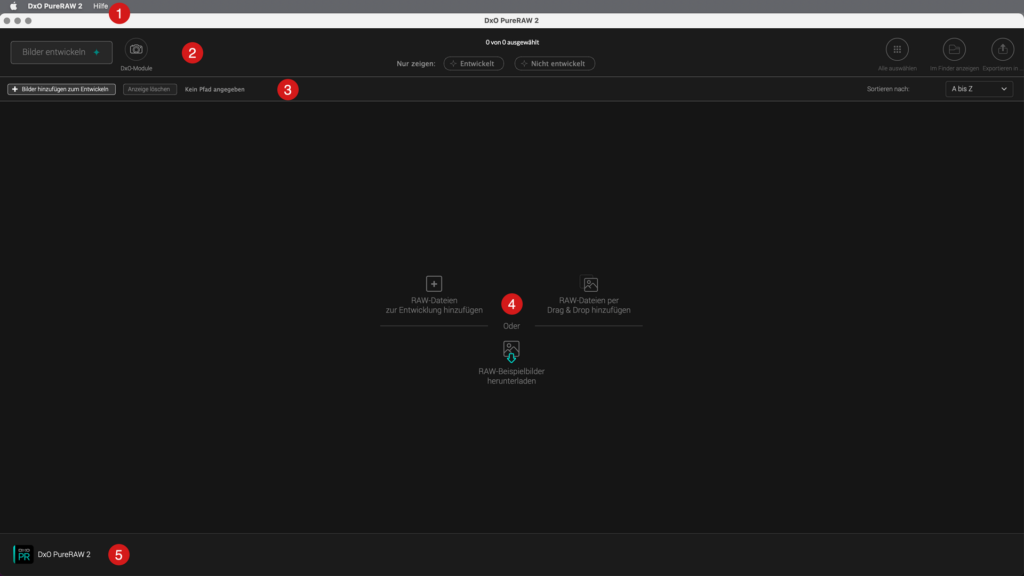This screenshot has height=576, width=1024.
Task: Toggle the Nicht entwickelt filter
Action: [x=554, y=63]
